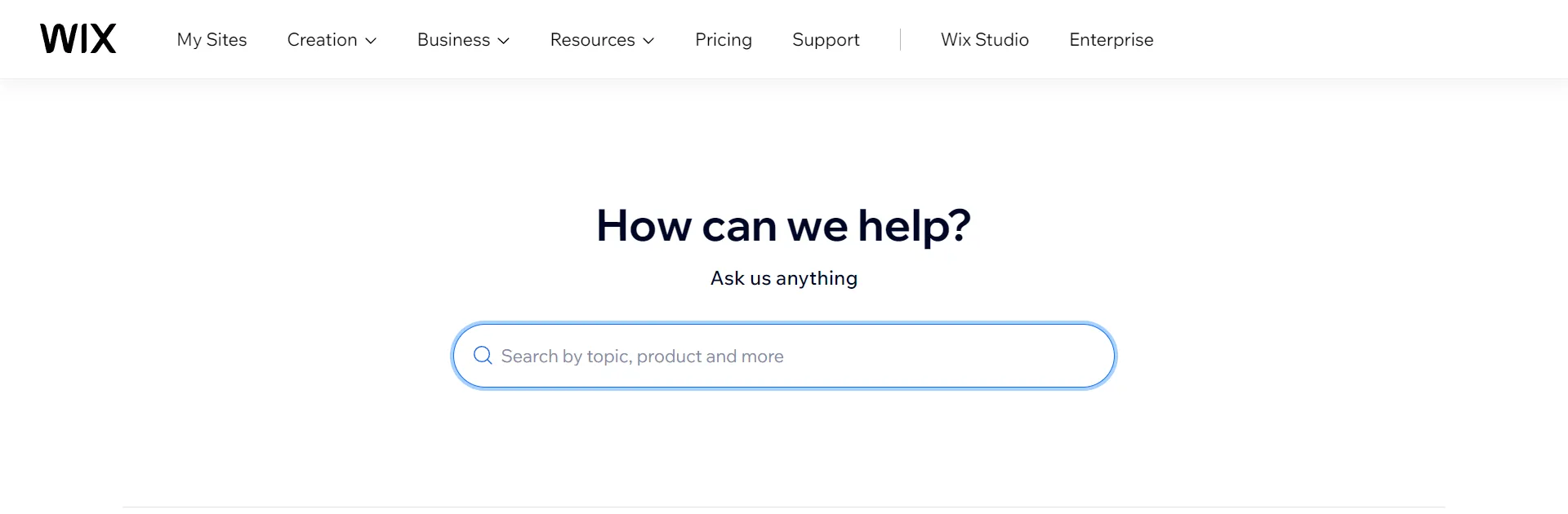Open the Enterprise page
Viewport: 1568px width, 514px height.
[x=1111, y=39]
